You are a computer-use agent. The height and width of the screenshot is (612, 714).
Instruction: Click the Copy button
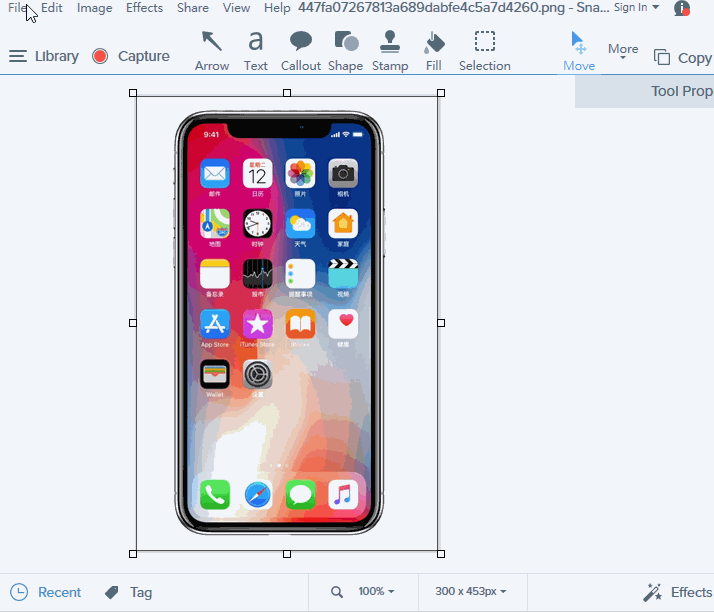click(683, 58)
